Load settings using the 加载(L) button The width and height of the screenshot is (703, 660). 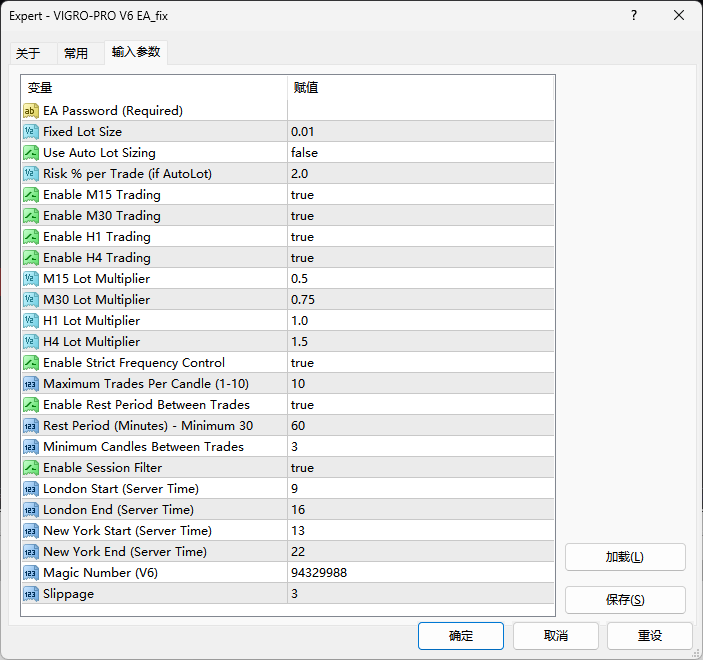625,557
